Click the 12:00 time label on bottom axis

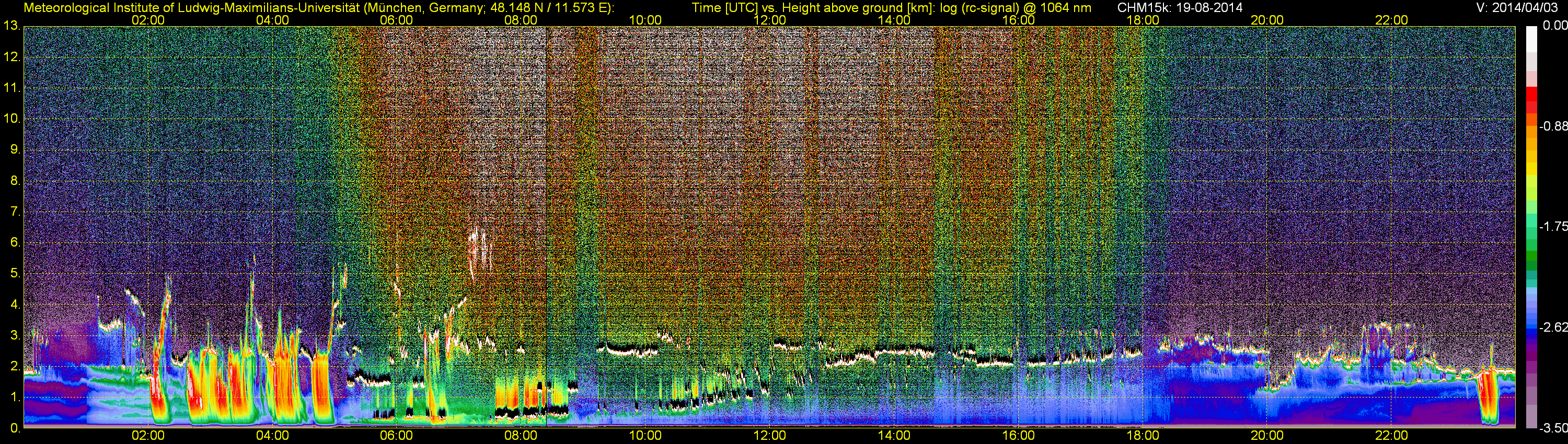769,436
